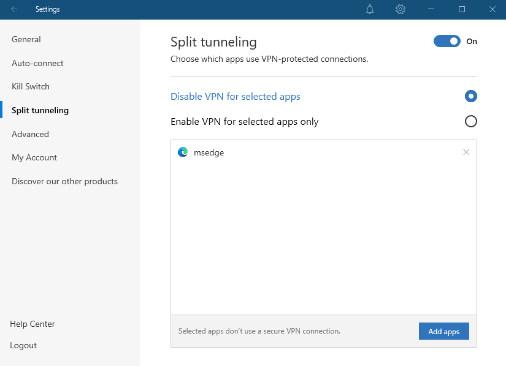Open Kill Switch settings
The image size is (506, 366).
coord(30,86)
